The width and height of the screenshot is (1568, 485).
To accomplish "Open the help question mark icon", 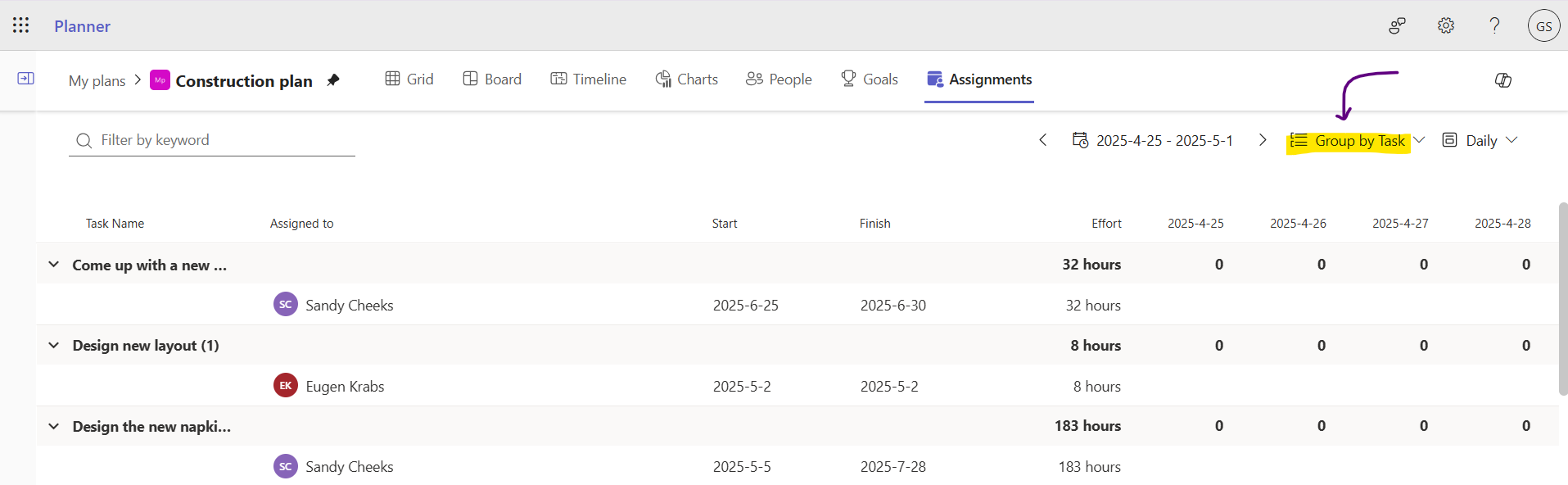I will 1494,25.
